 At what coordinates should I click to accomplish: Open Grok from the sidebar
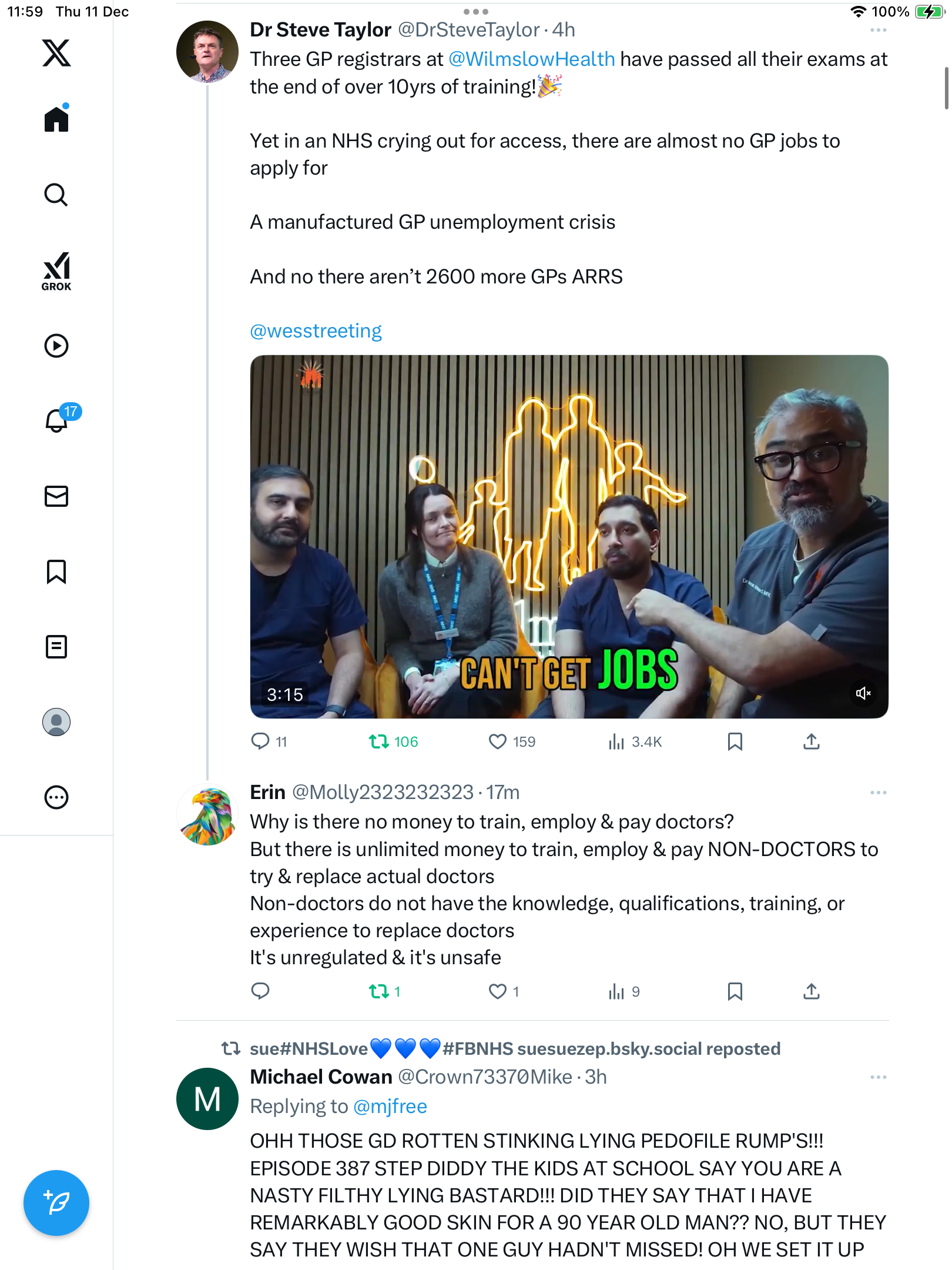click(56, 271)
